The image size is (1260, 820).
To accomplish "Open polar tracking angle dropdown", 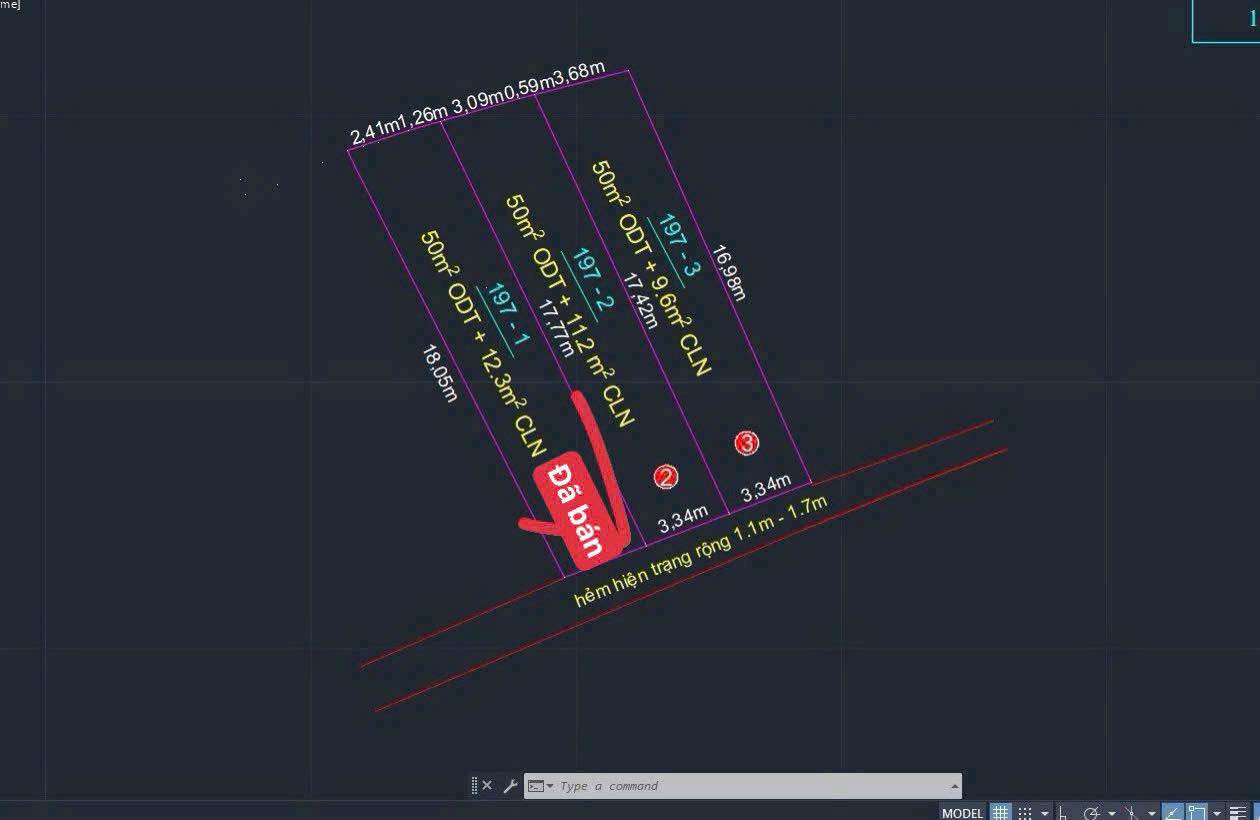I will click(x=1112, y=813).
